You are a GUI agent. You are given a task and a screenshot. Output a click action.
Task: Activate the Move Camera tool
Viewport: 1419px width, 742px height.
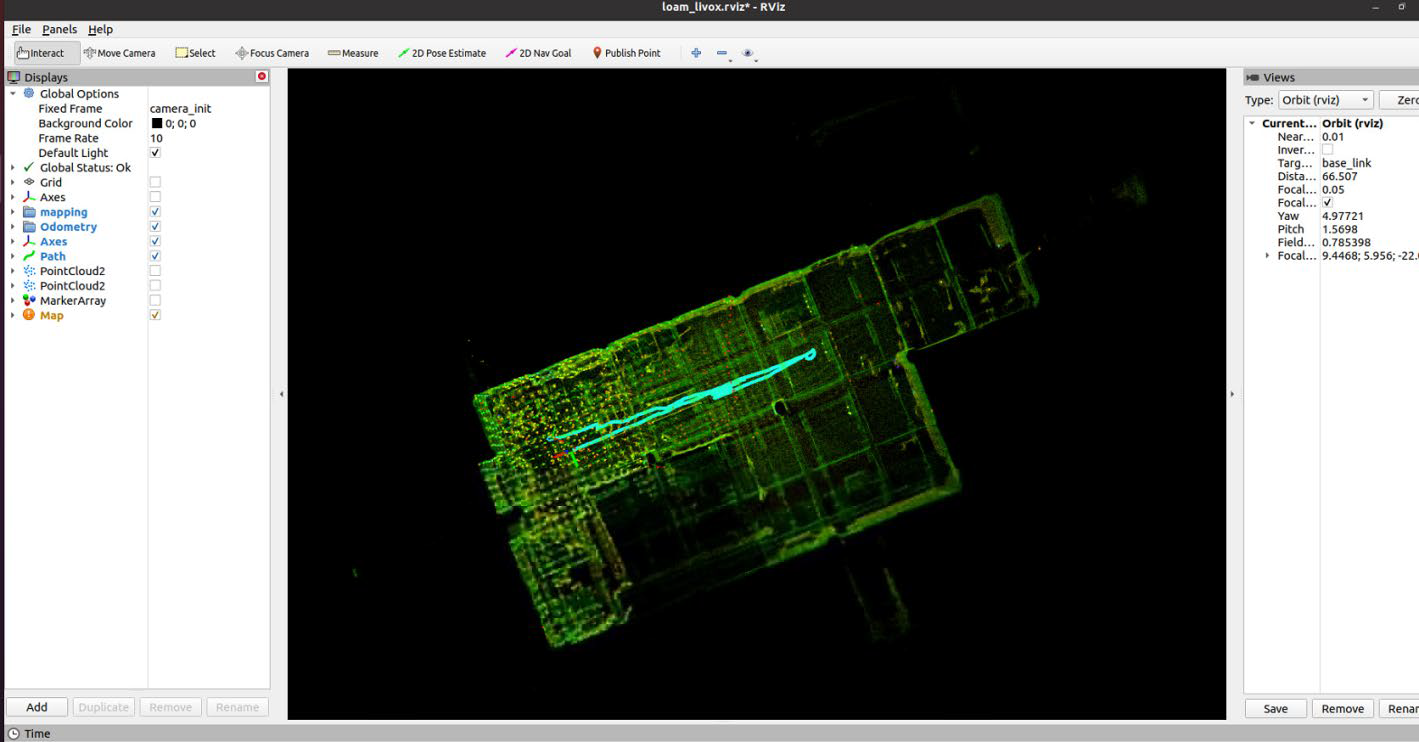coord(120,53)
